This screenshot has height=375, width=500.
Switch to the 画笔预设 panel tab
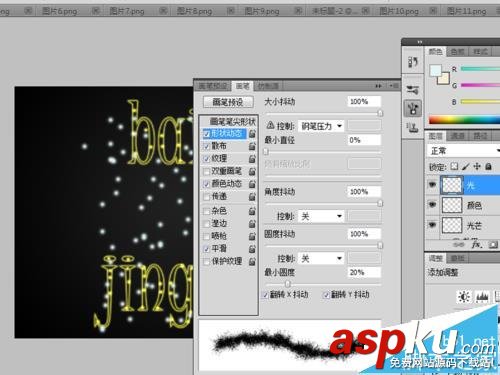tap(213, 86)
